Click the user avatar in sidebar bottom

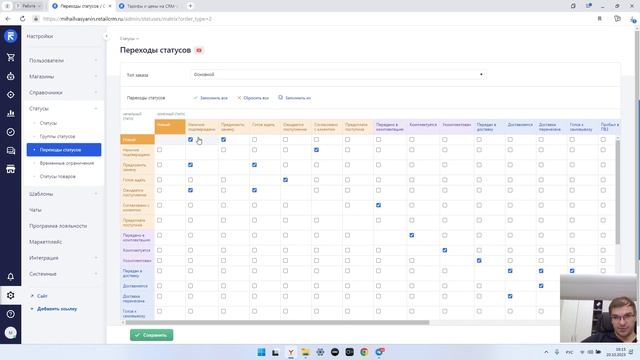[x=11, y=333]
